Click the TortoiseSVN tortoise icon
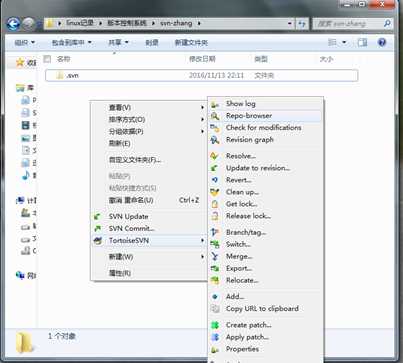This screenshot has width=403, height=363. pos(97,241)
